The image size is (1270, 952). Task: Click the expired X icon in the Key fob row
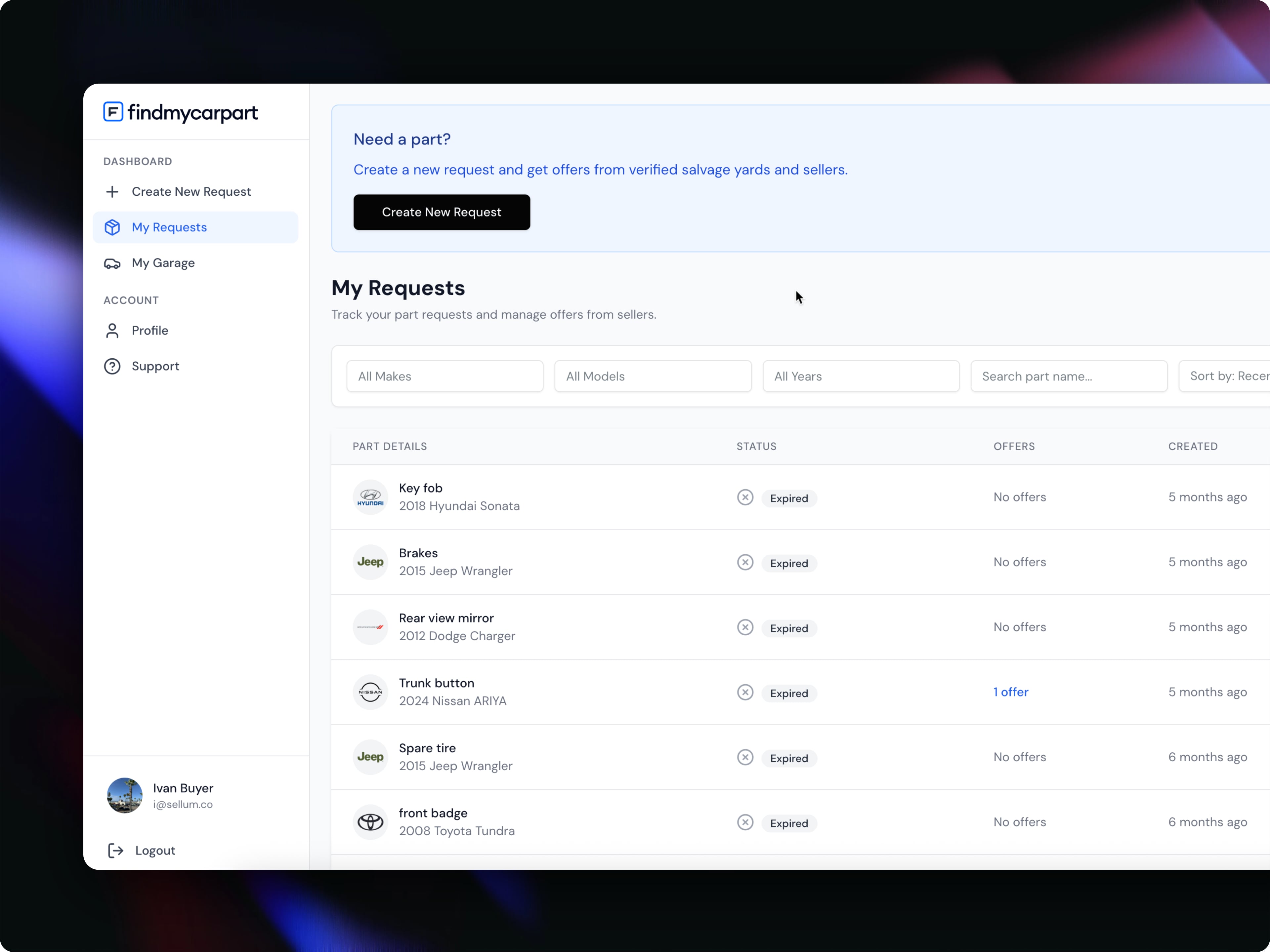[745, 497]
